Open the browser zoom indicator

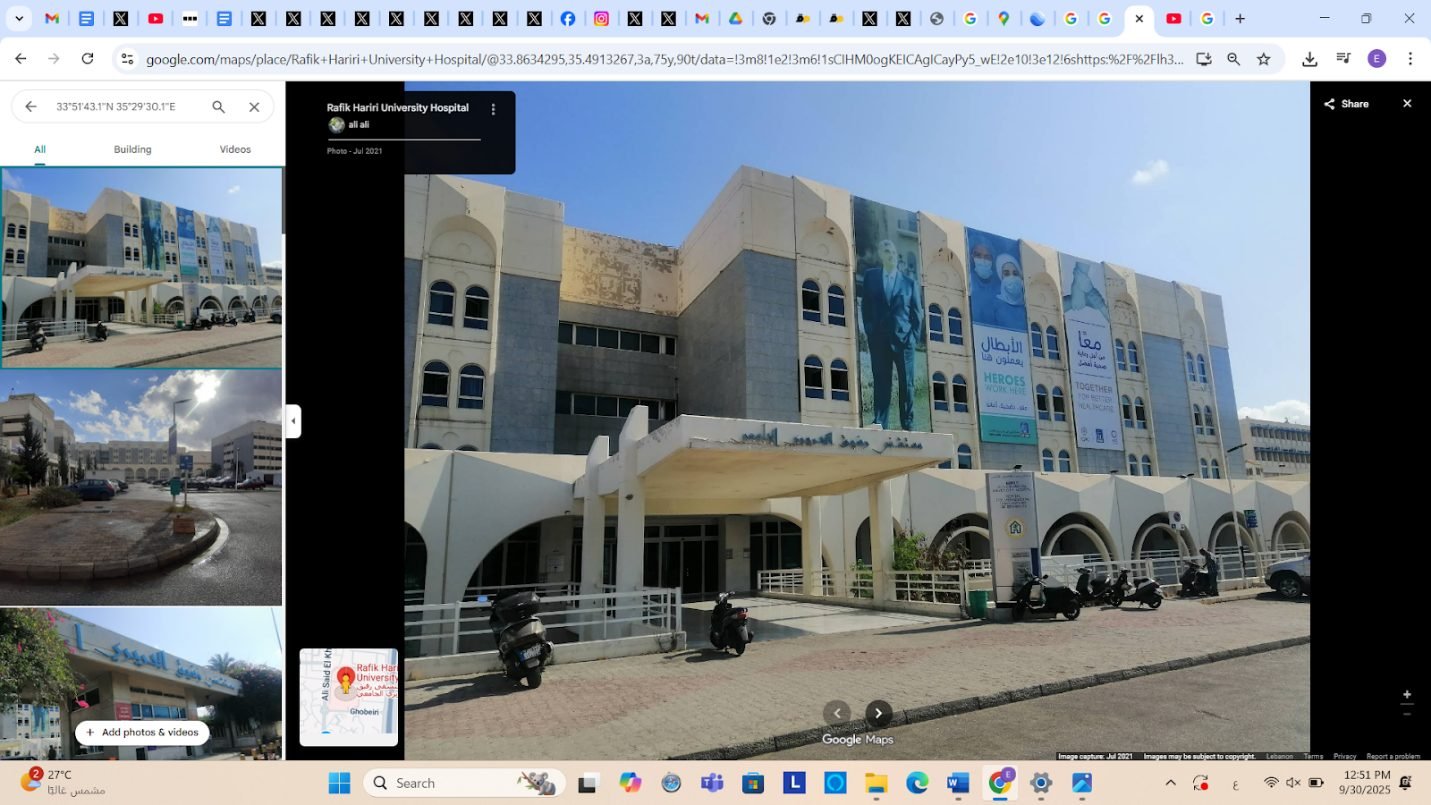click(1234, 59)
